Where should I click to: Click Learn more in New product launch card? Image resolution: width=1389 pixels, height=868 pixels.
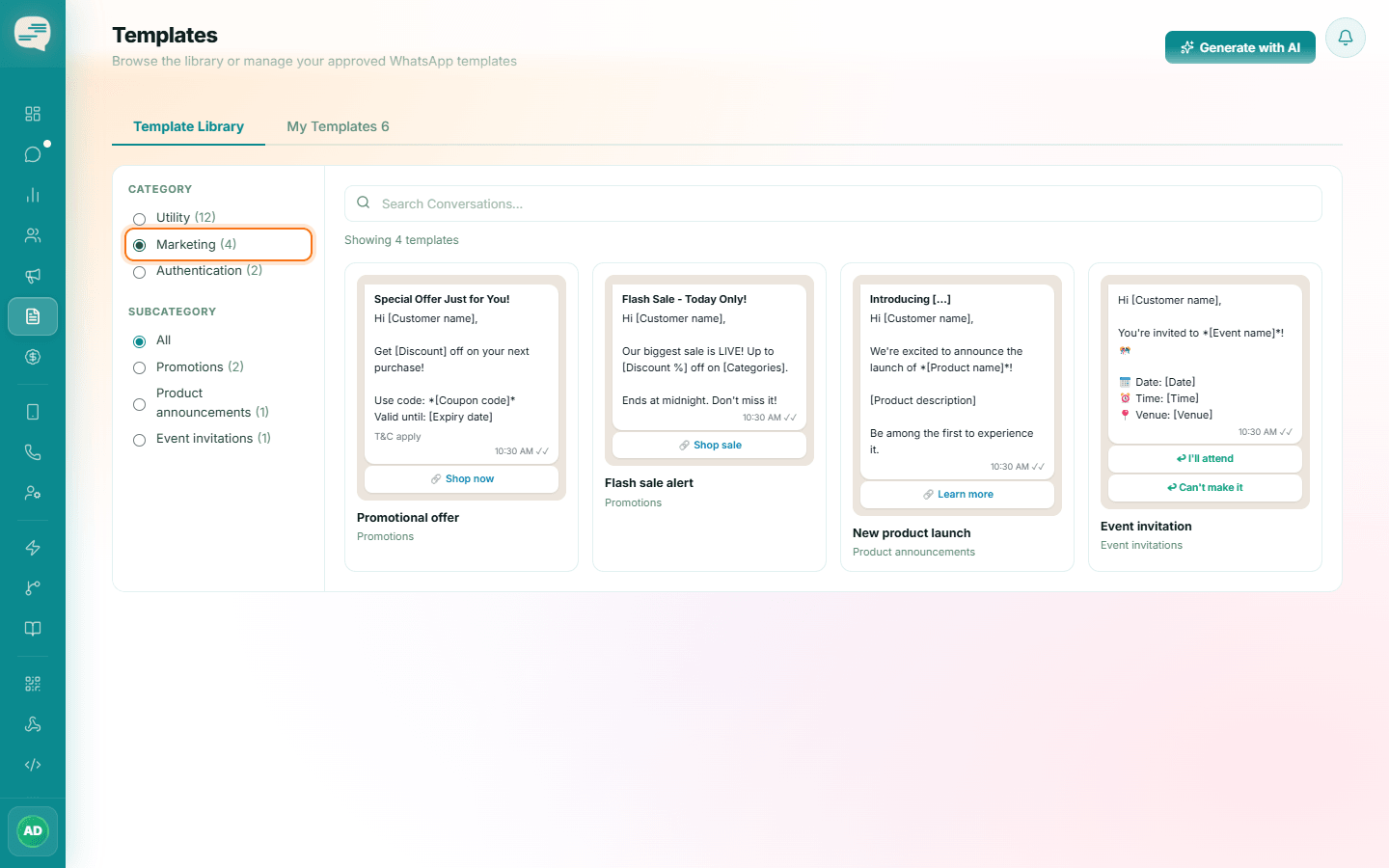(958, 494)
